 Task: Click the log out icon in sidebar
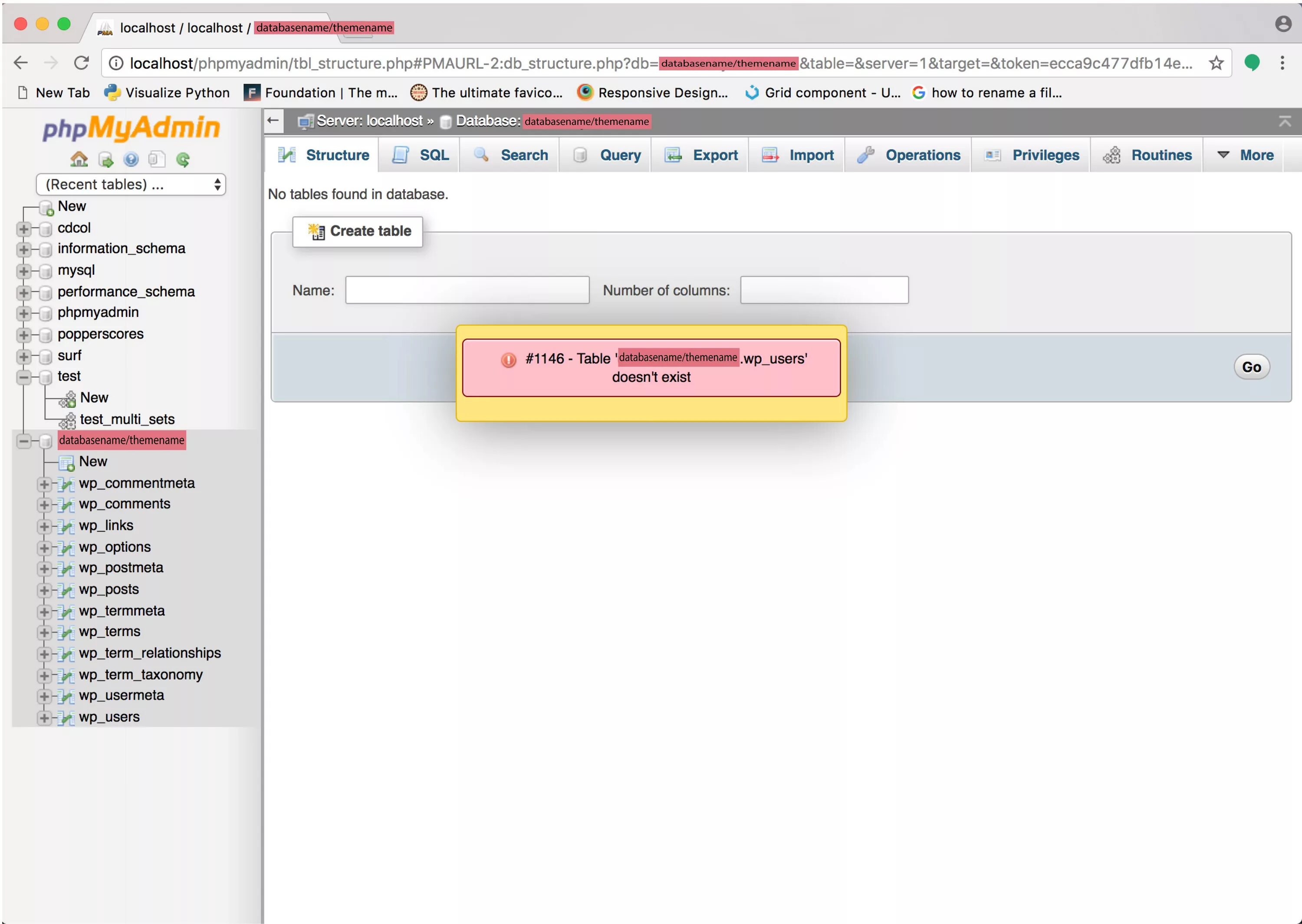[105, 160]
